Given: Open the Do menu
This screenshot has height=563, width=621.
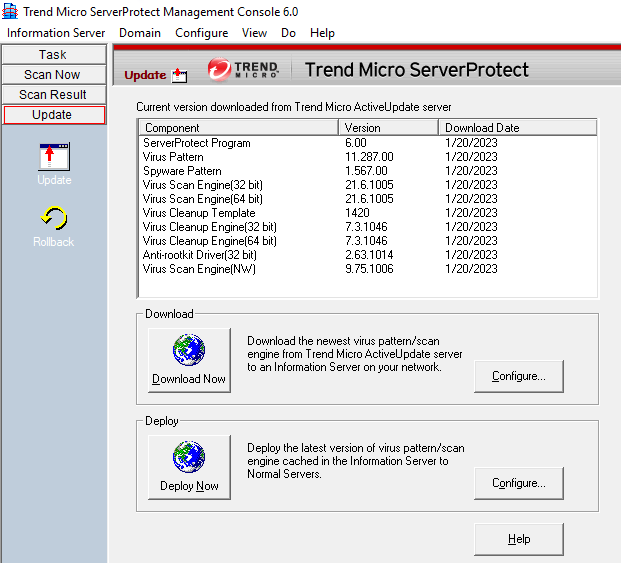Looking at the screenshot, I should [x=288, y=33].
